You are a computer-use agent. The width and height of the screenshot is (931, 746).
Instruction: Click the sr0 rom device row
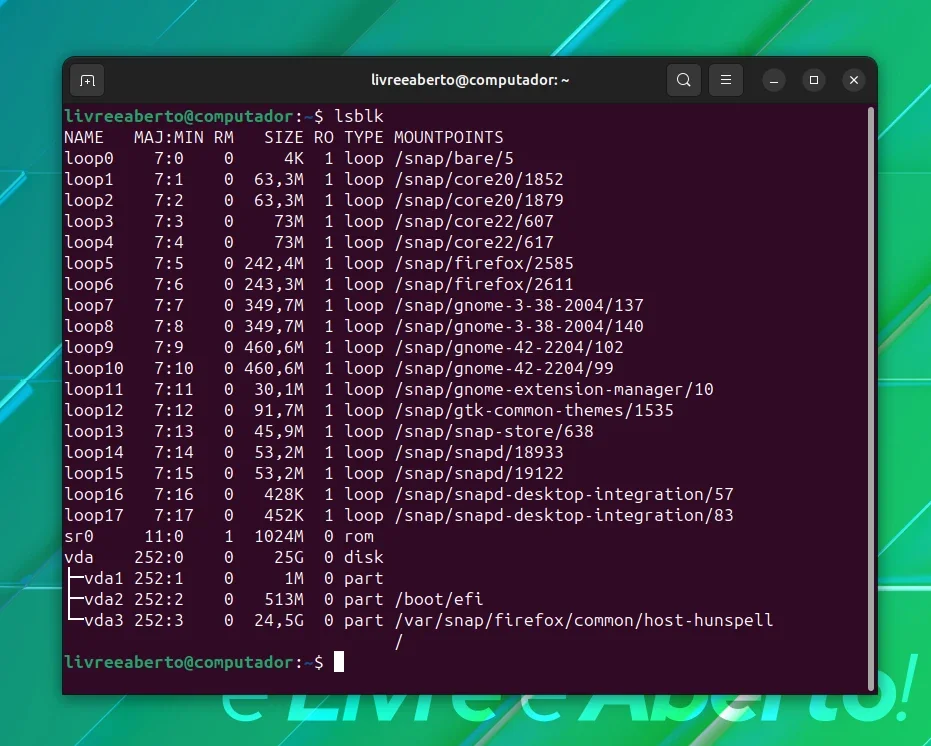(219, 536)
